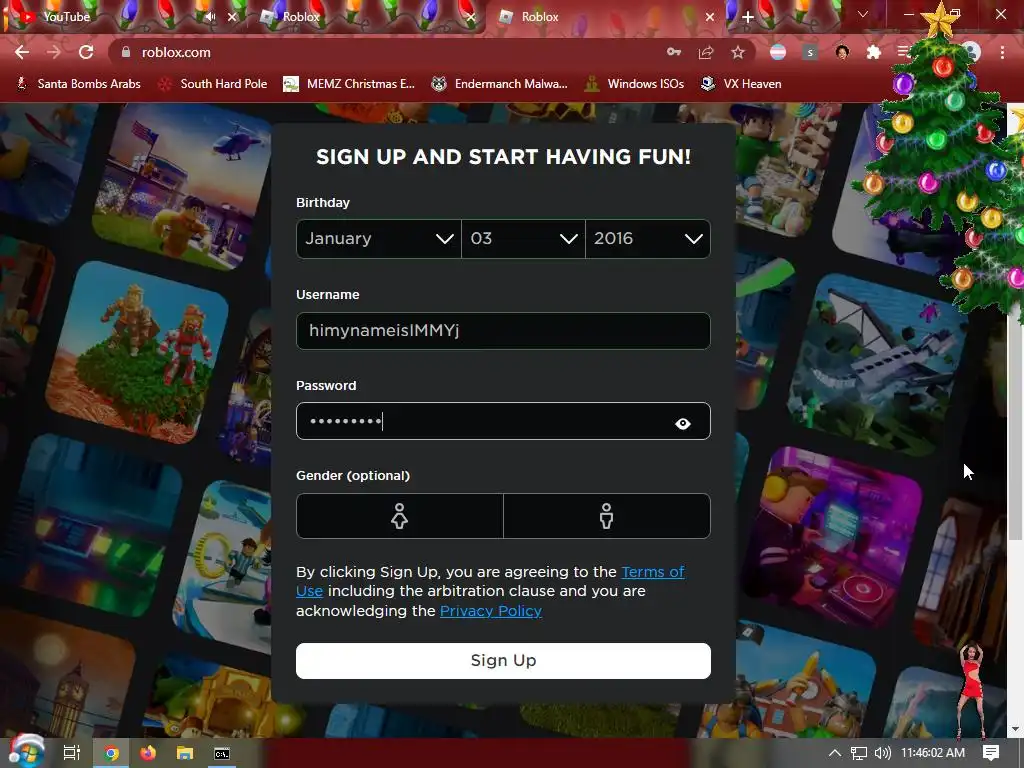Mute the YouTube tab audio icon
Screen dimensions: 1024x768
pos(210,17)
